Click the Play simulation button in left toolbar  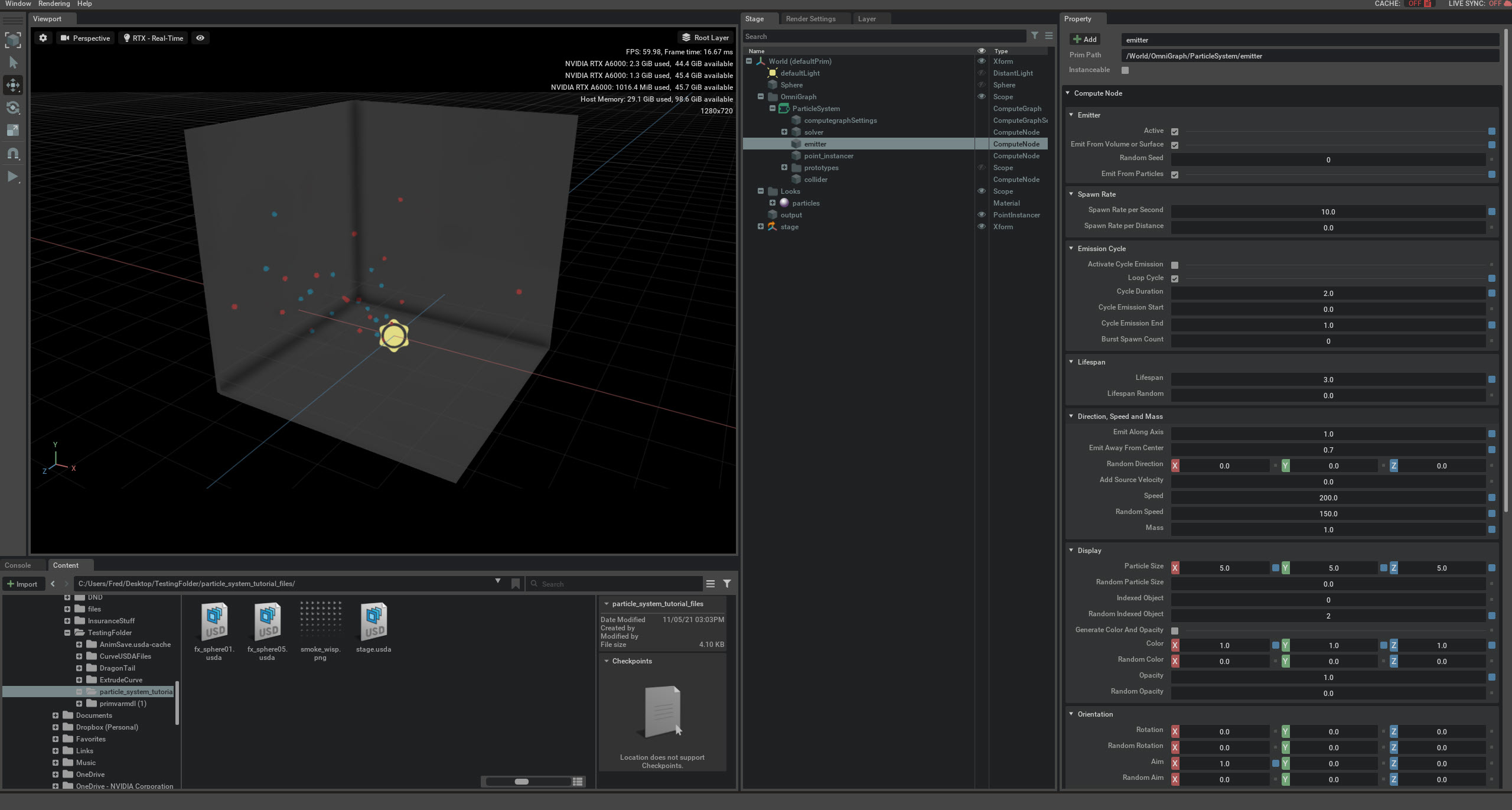13,176
